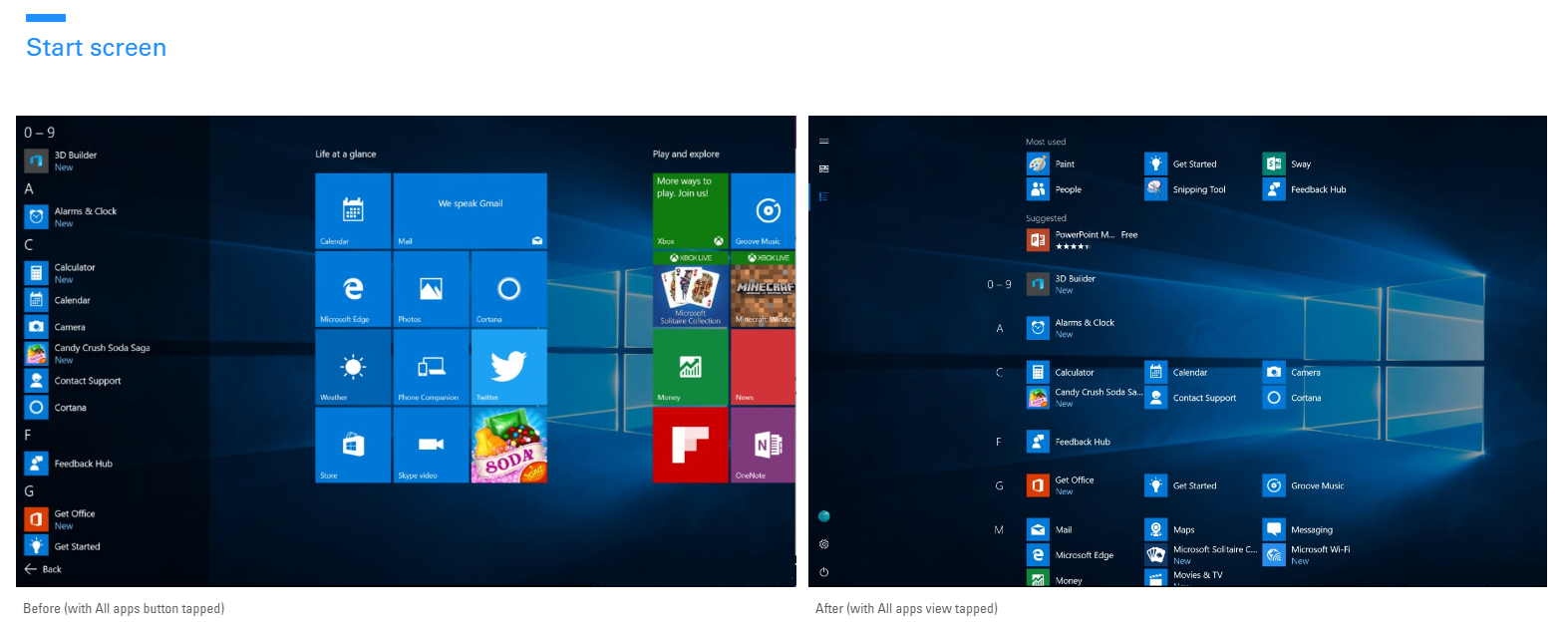The height and width of the screenshot is (631, 1568).
Task: Open Maps in After all-apps view
Action: (x=1170, y=529)
